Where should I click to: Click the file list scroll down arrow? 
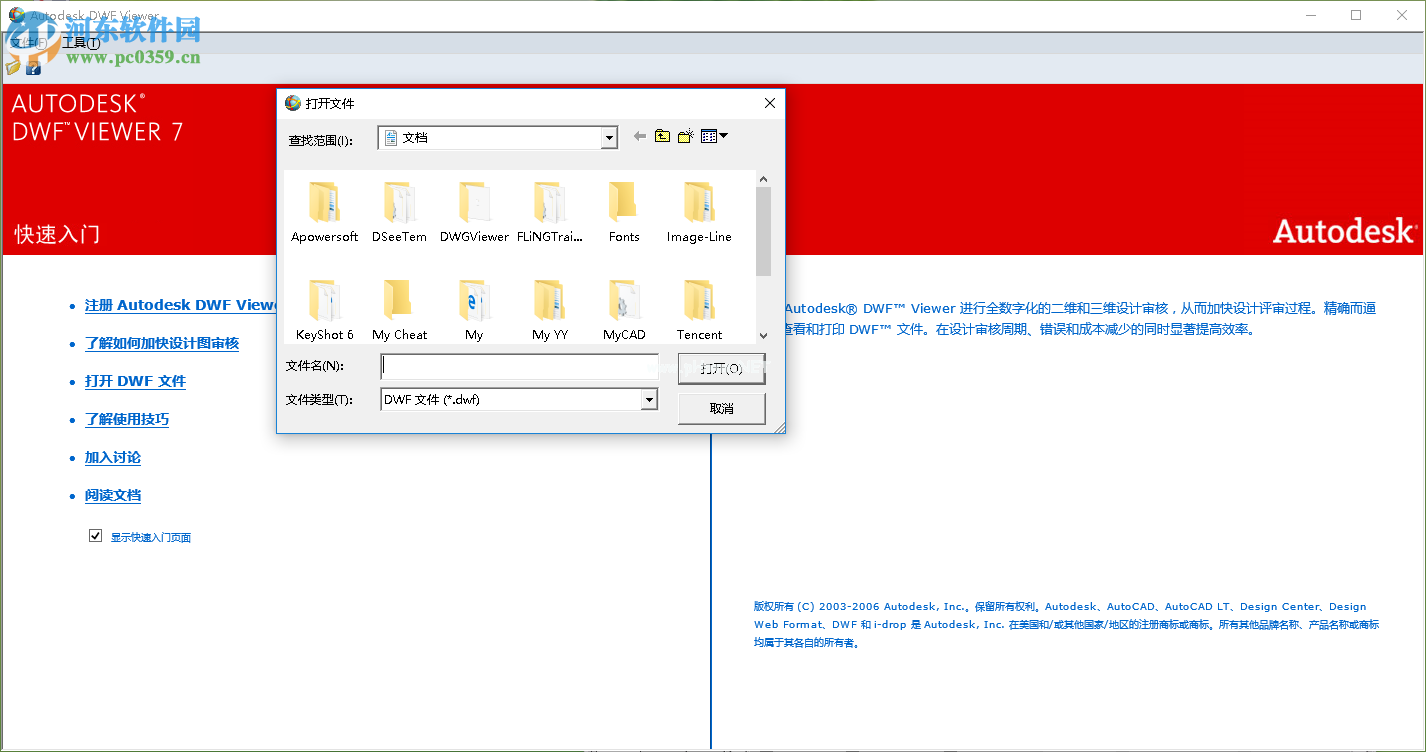point(763,336)
